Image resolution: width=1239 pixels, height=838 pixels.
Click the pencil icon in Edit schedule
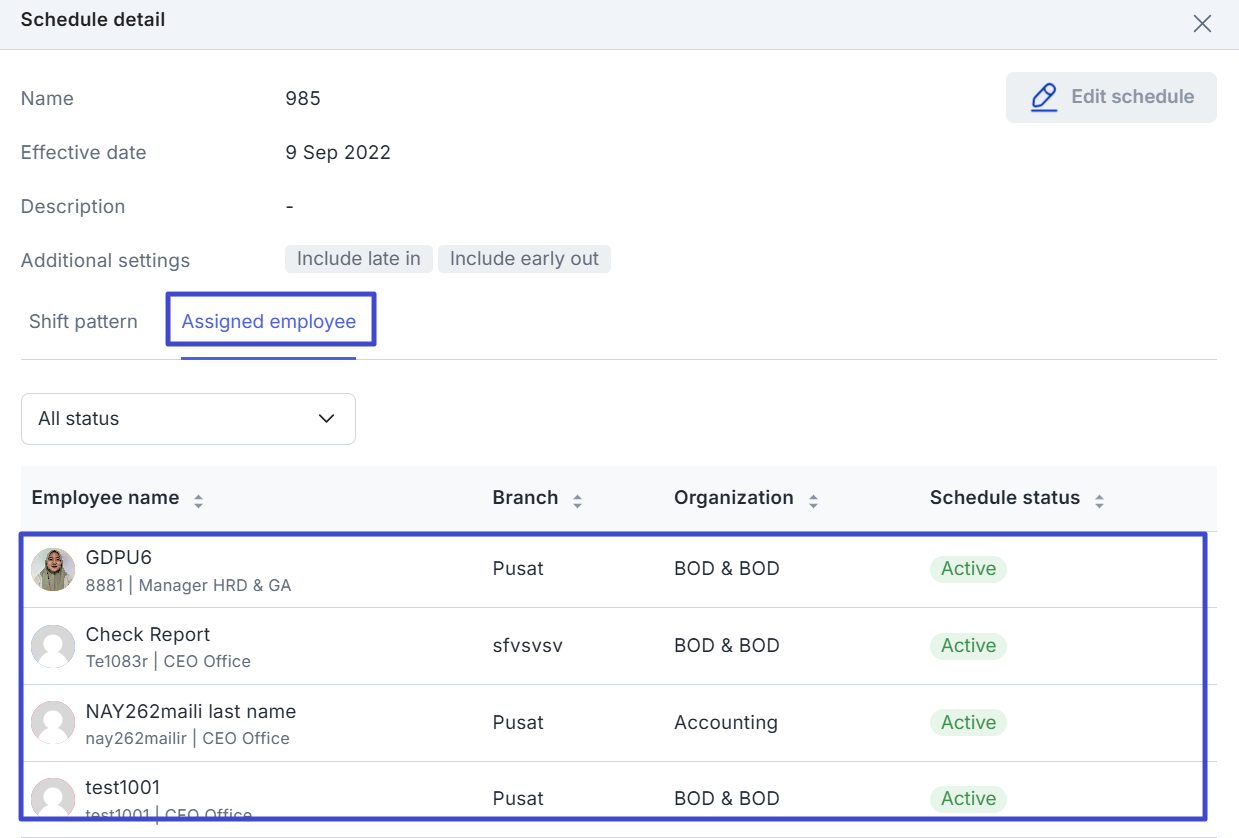click(1044, 97)
